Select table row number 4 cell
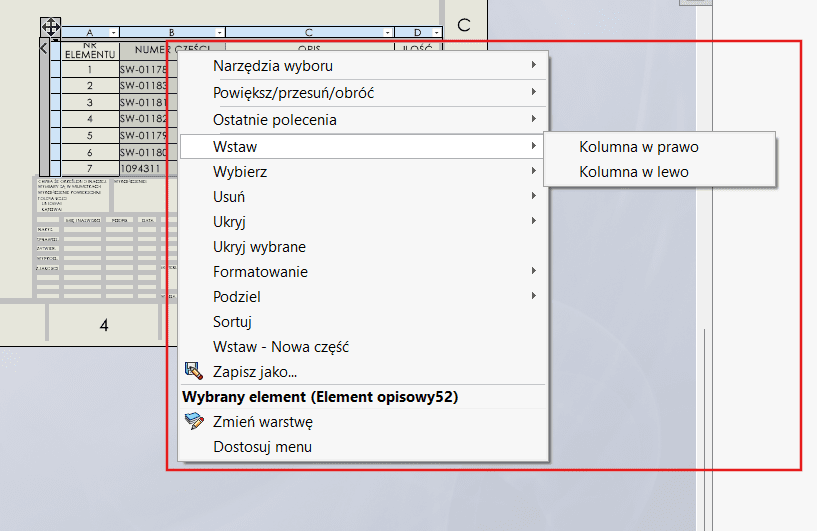The height and width of the screenshot is (531, 817). click(90, 119)
